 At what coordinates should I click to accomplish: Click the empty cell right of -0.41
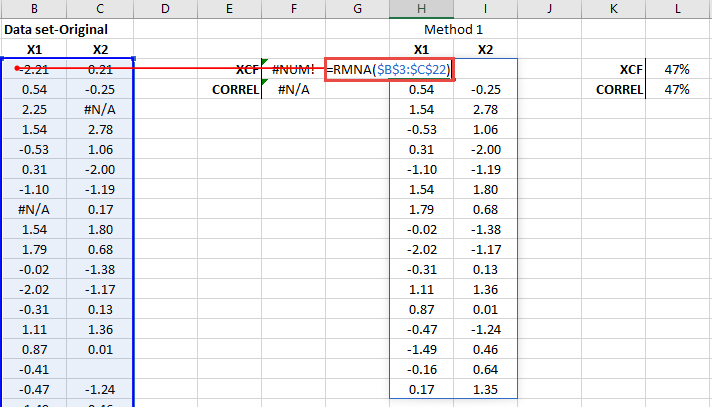[x=100, y=369]
